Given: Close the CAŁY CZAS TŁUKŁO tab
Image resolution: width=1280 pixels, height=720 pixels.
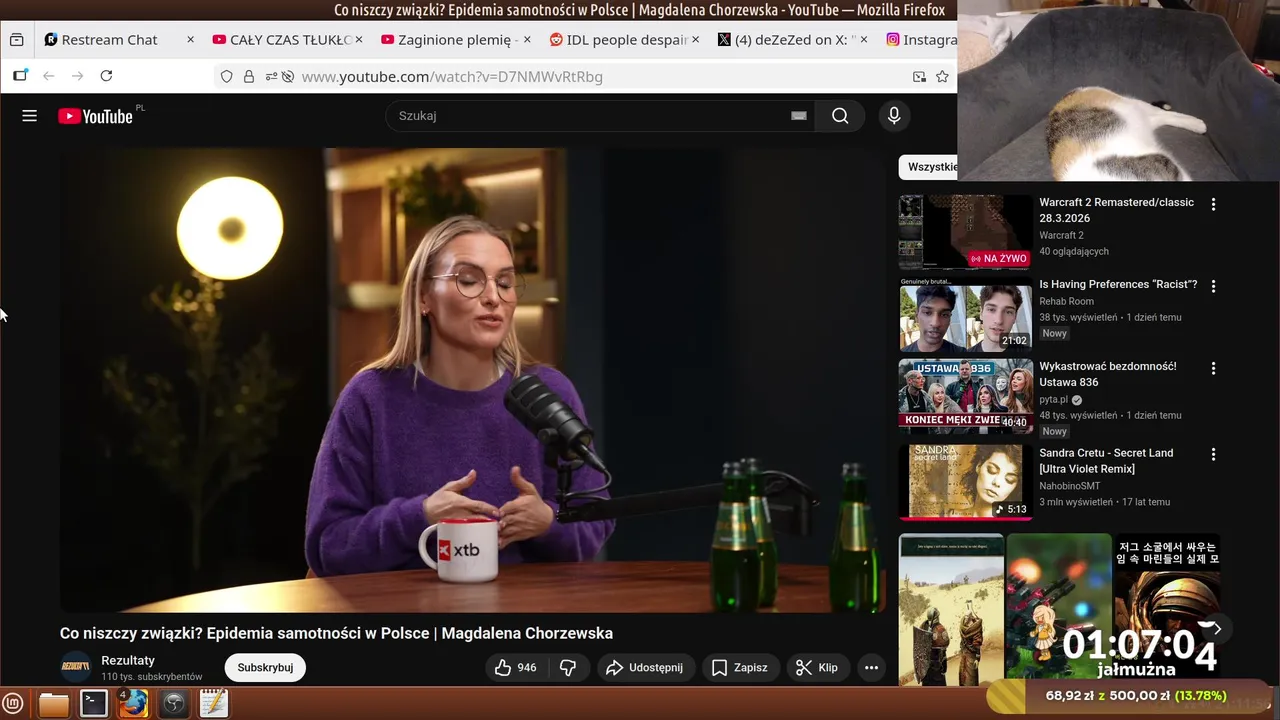Looking at the screenshot, I should coord(358,40).
